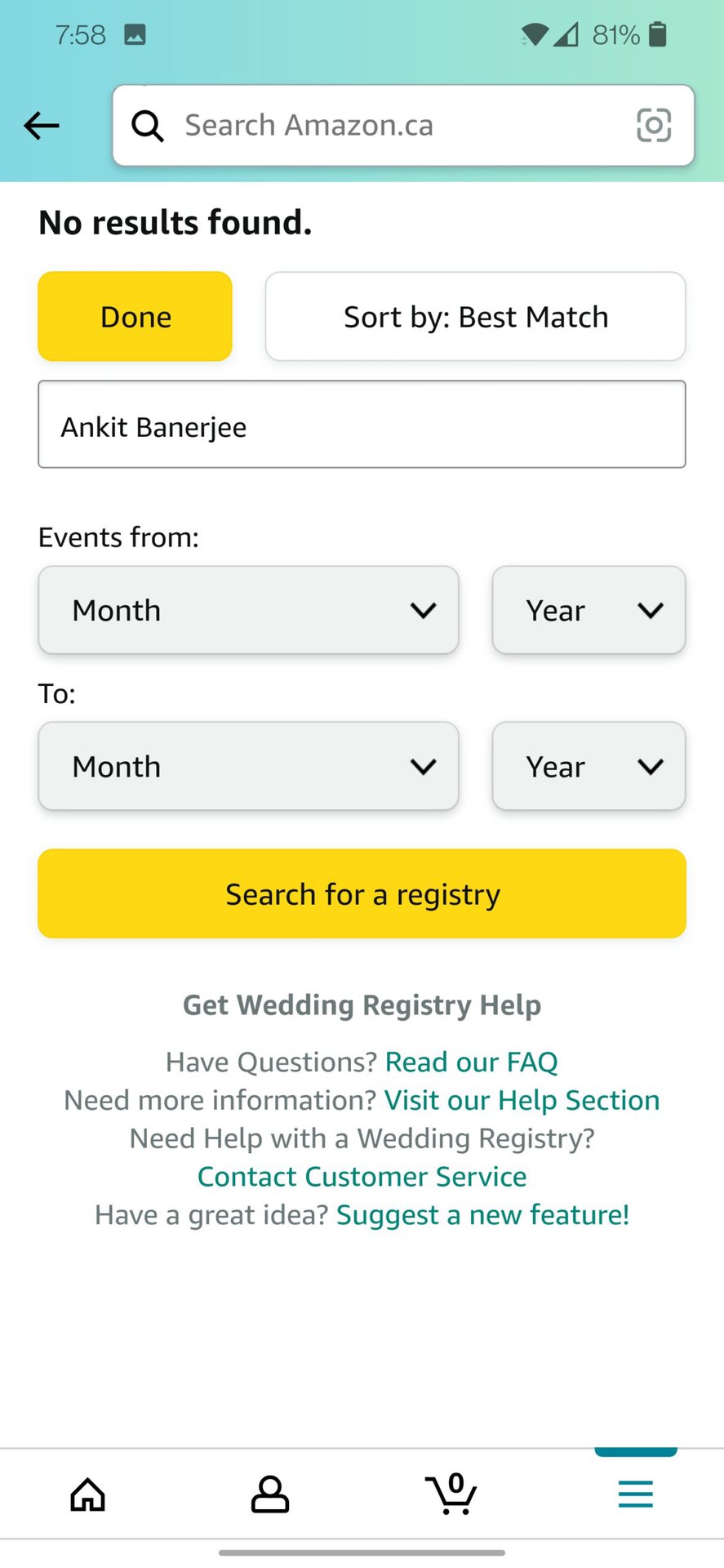This screenshot has height=1568, width=724.
Task: Open the camera lens scan icon
Action: [653, 126]
